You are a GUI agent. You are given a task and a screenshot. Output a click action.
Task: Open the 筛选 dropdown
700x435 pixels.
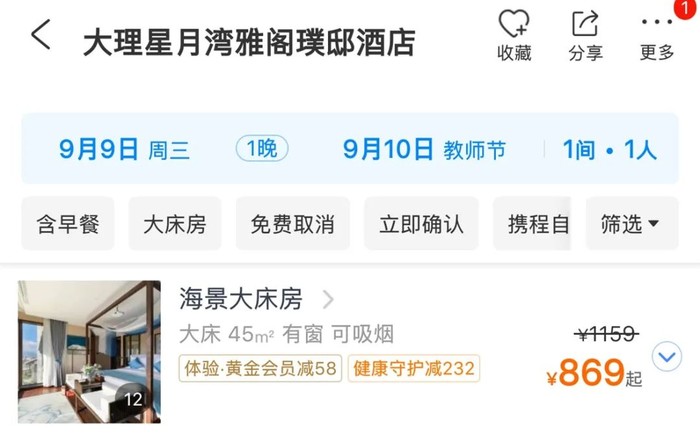632,223
